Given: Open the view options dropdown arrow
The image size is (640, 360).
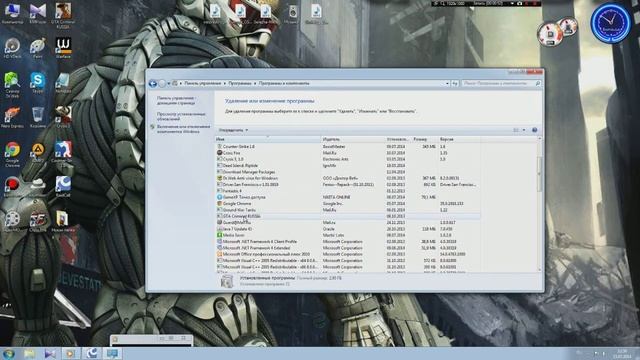Looking at the screenshot, I should 524,130.
